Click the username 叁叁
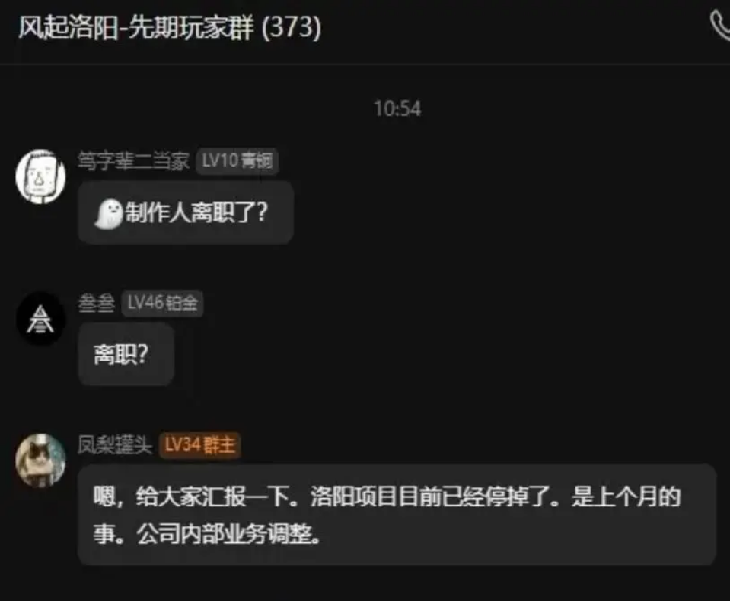The image size is (730, 601). coord(96,303)
